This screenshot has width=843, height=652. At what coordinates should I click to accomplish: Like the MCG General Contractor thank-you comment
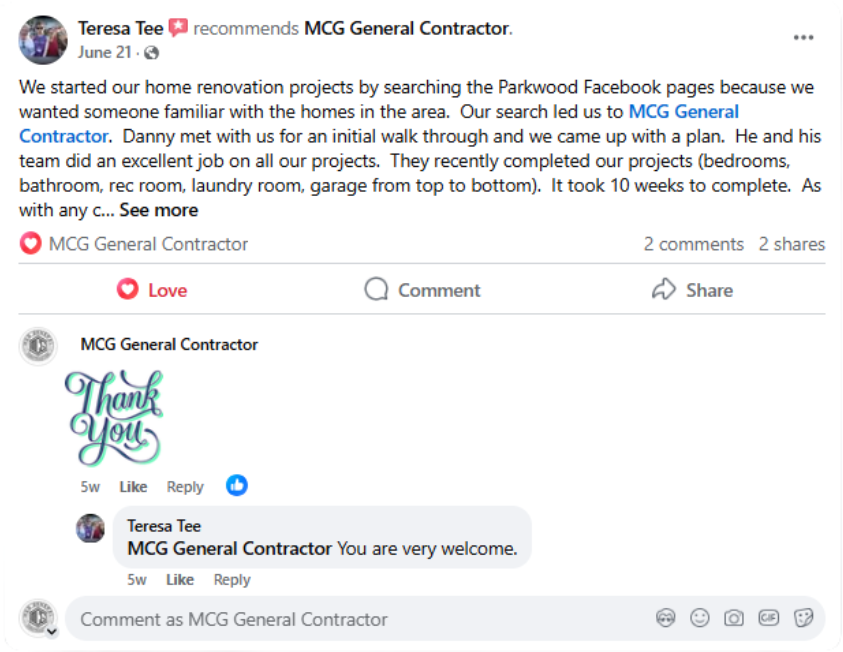(133, 487)
